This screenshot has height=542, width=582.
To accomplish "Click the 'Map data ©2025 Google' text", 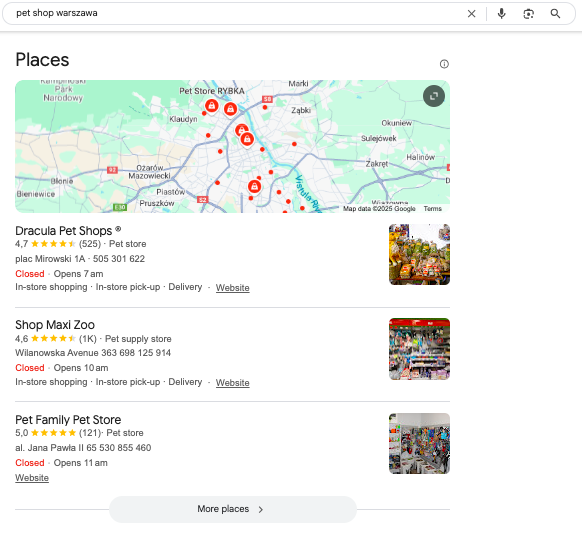I will coord(379,209).
